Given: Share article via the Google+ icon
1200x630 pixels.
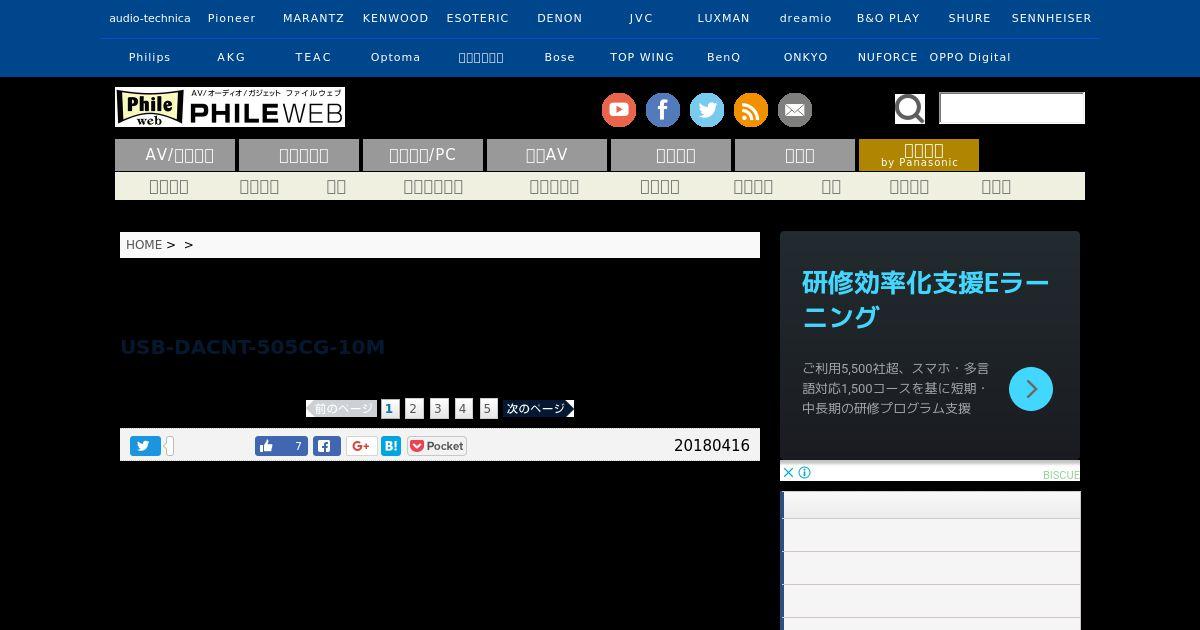Looking at the screenshot, I should click(x=362, y=446).
